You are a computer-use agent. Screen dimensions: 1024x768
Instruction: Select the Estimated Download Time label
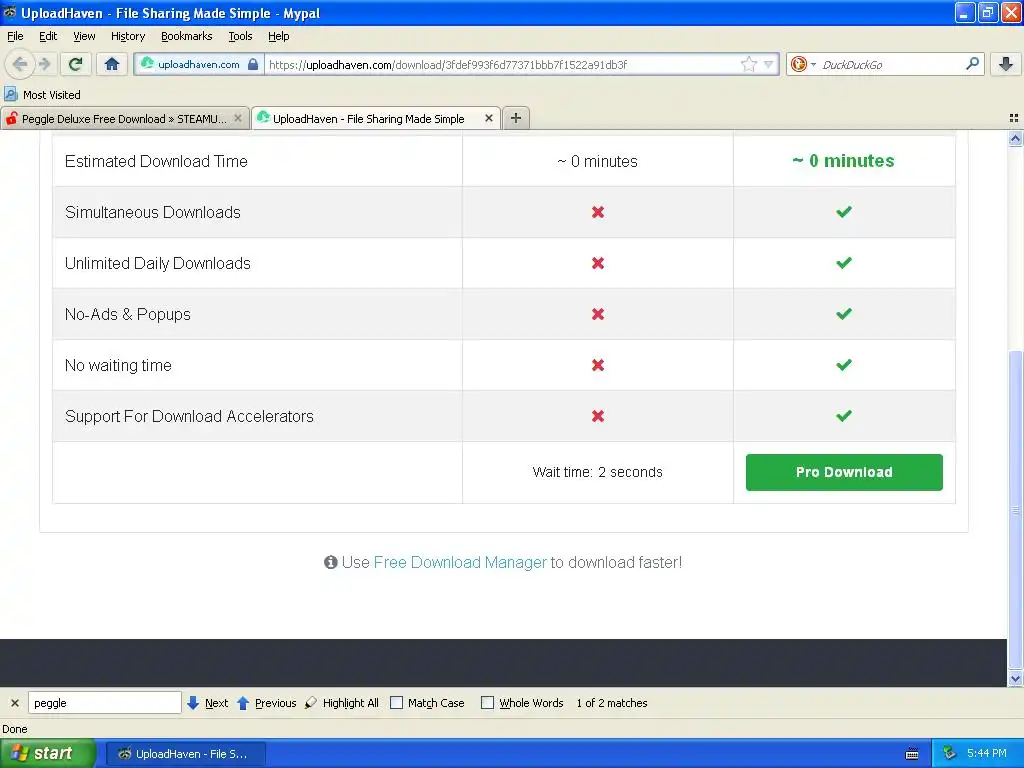[156, 161]
